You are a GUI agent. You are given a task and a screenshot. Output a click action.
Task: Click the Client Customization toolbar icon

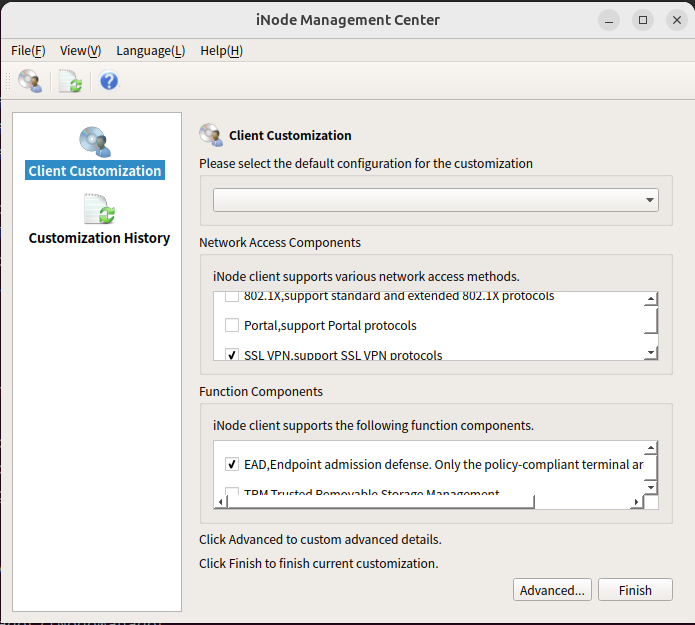pyautogui.click(x=30, y=81)
